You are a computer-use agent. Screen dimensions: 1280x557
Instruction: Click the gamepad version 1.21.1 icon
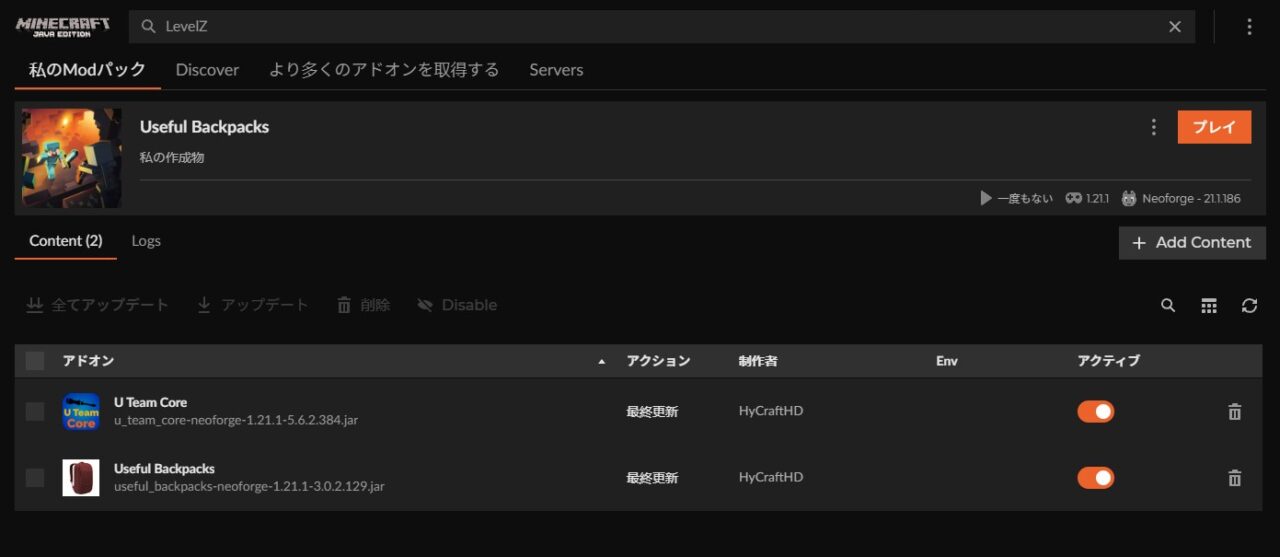(1074, 198)
